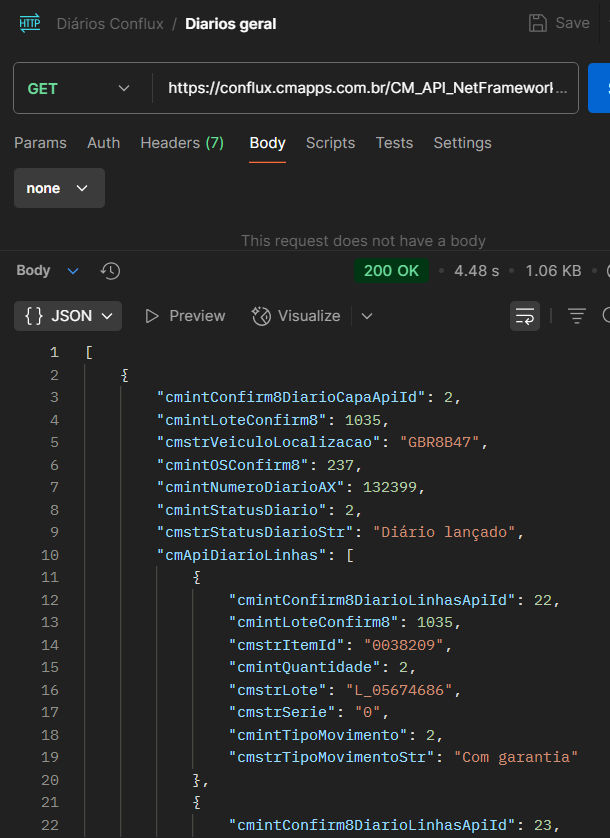
Task: Click the Visualize icon
Action: click(x=261, y=316)
